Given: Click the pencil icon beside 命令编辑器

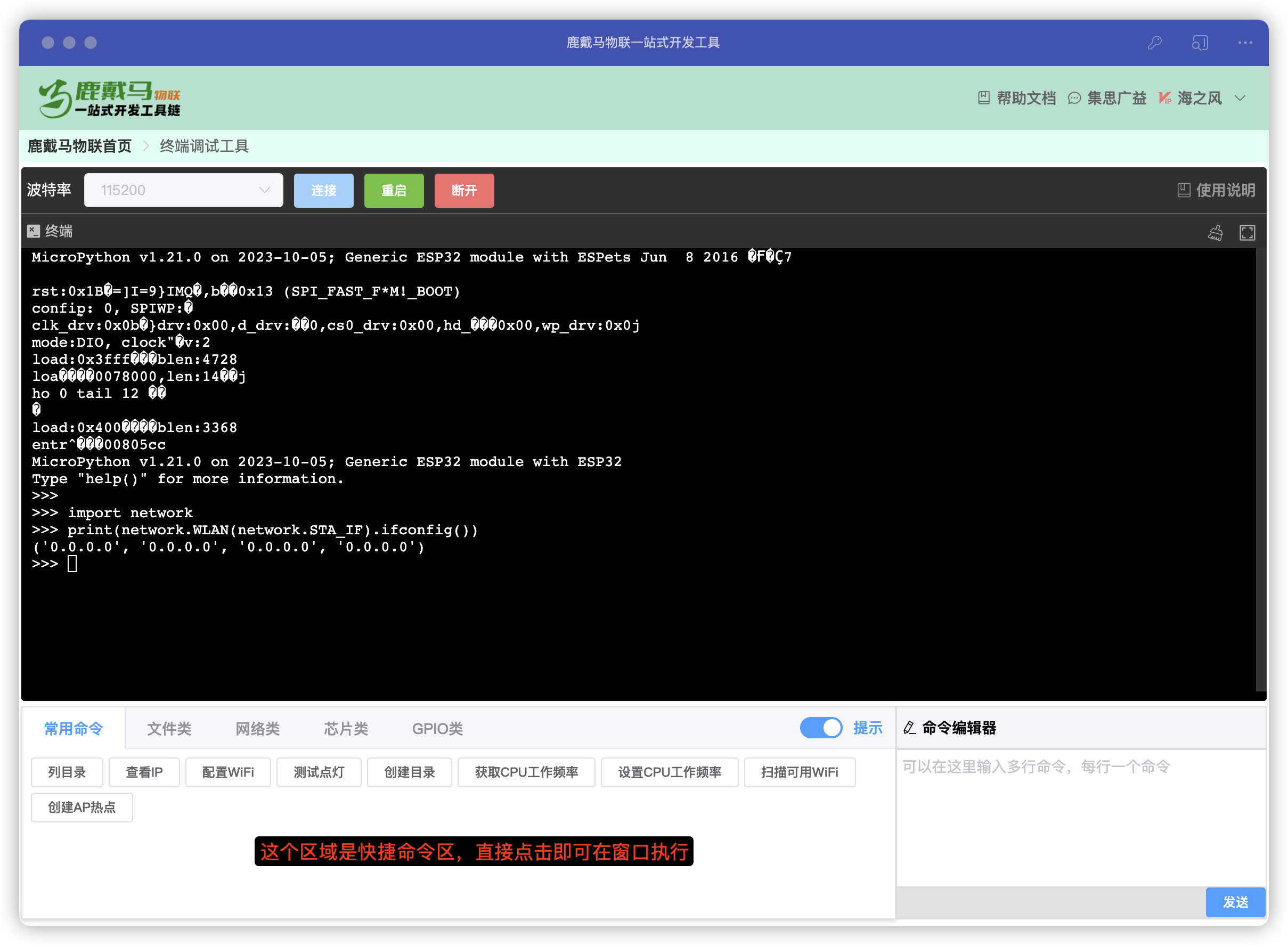Looking at the screenshot, I should [x=908, y=728].
